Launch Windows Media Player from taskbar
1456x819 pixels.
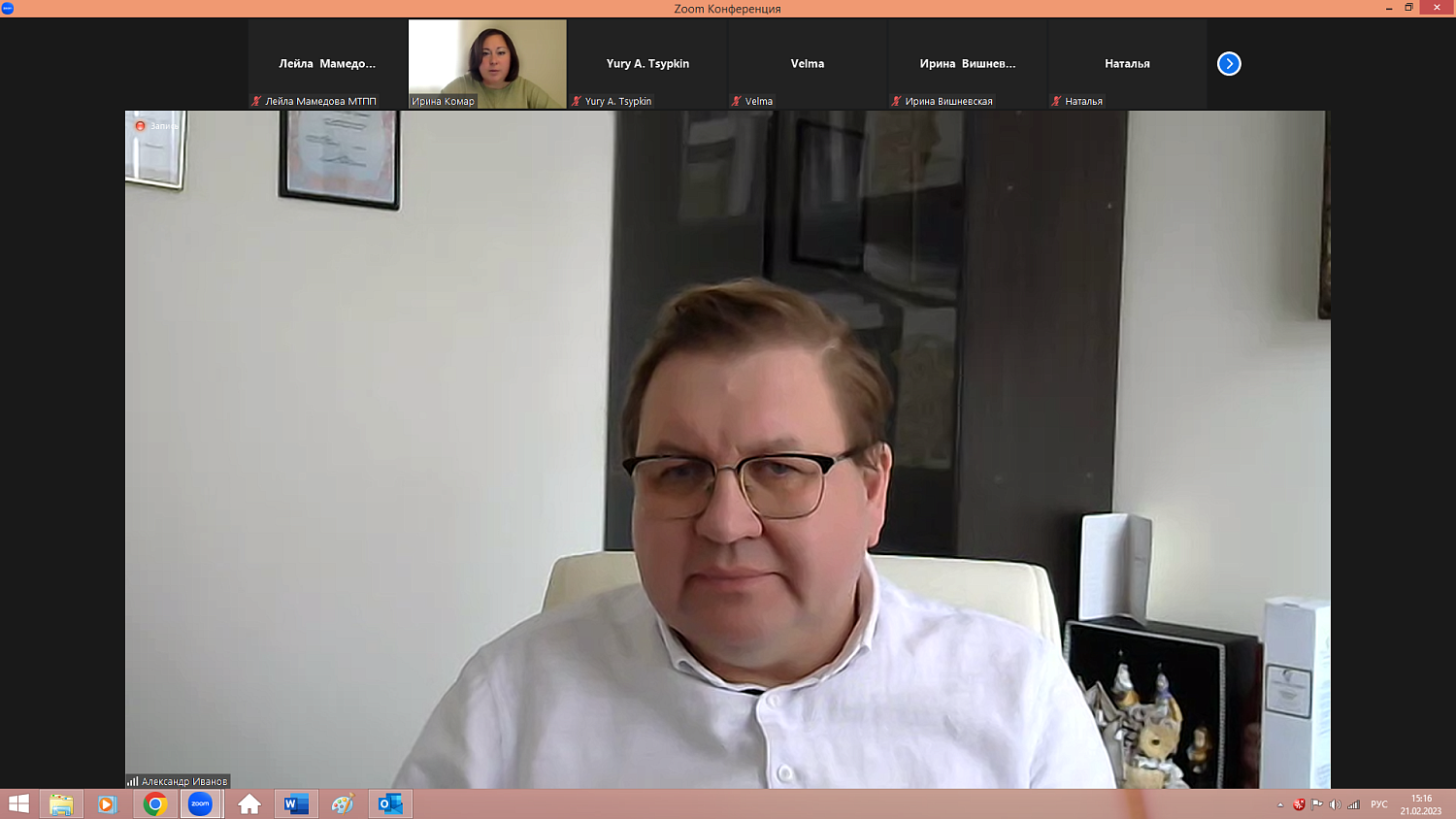108,803
